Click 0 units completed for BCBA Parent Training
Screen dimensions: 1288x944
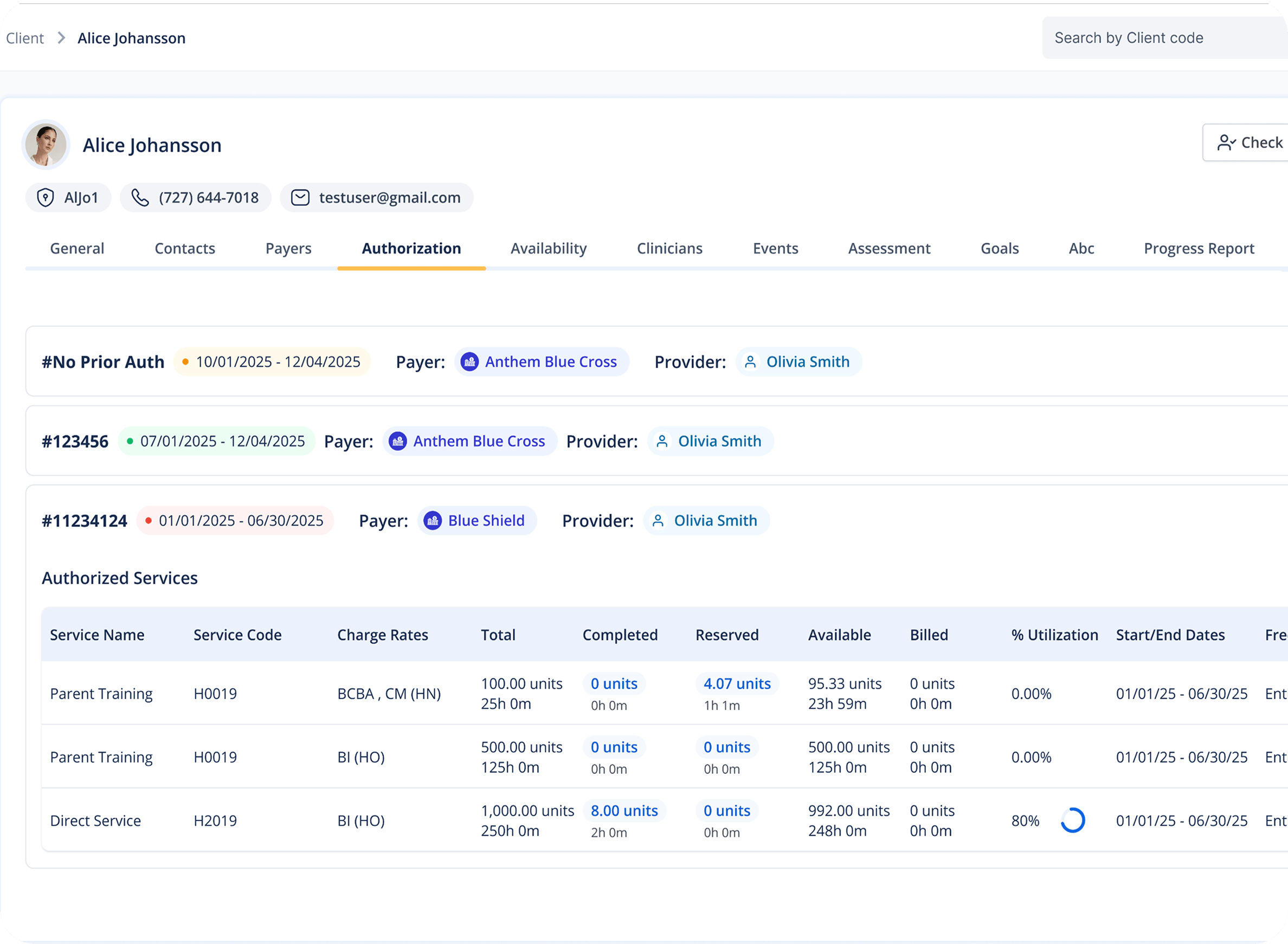[x=614, y=683]
